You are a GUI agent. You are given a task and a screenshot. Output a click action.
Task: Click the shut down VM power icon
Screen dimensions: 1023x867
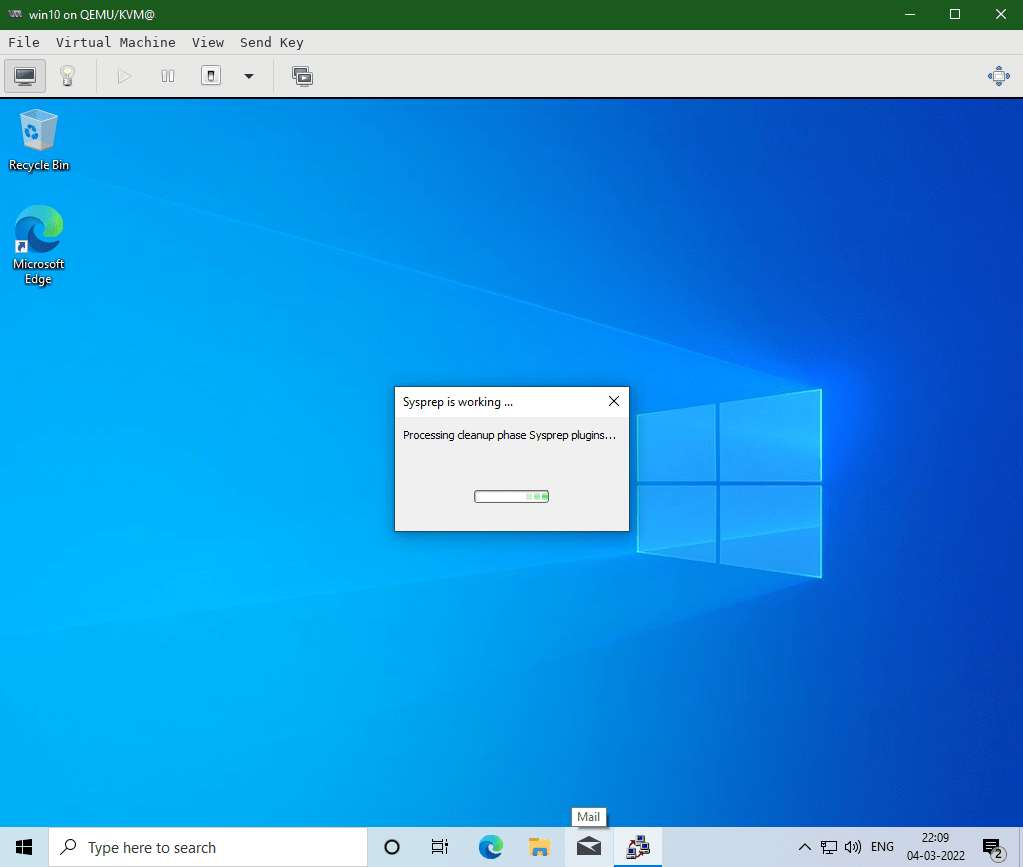click(x=210, y=76)
